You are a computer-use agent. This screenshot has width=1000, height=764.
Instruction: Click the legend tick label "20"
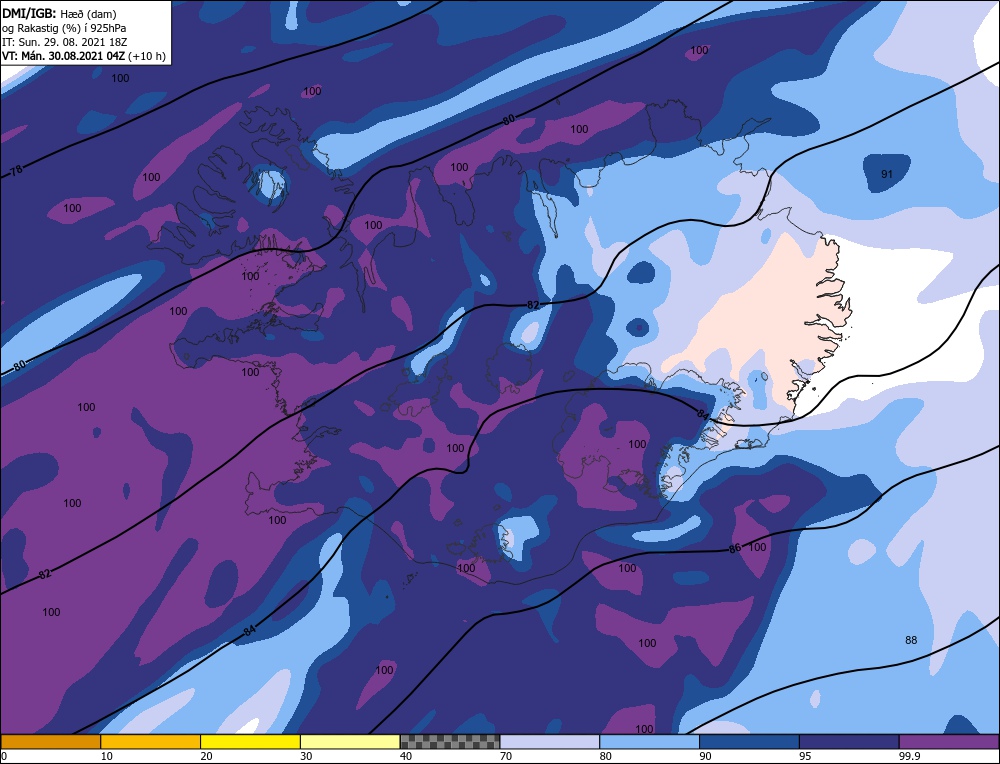[206, 756]
